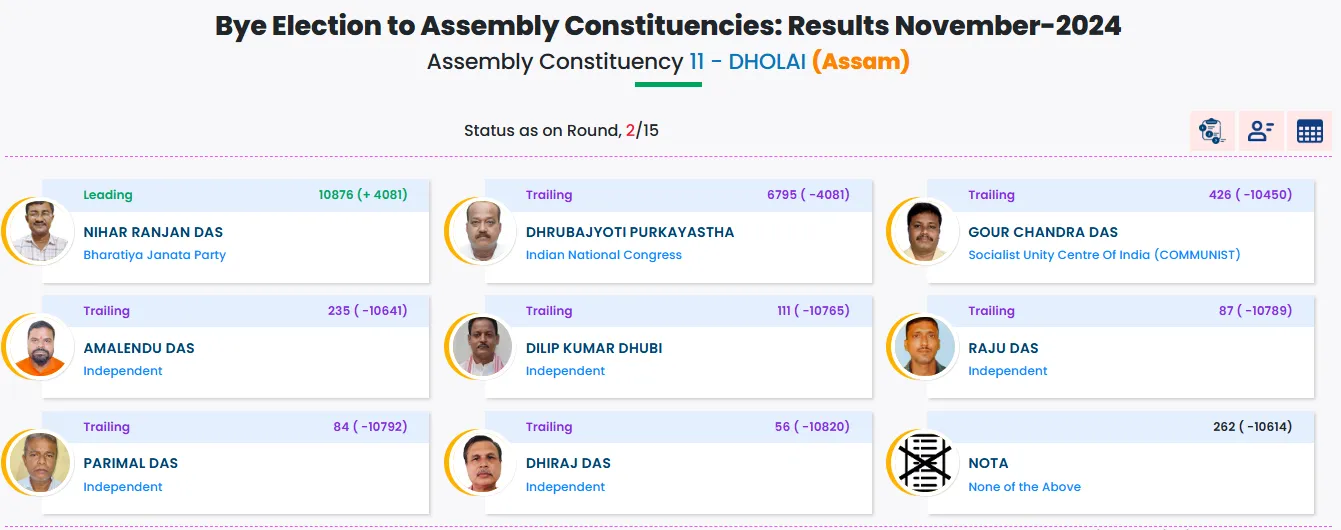Viewport: 1341px width, 530px height.
Task: Click the Bharatiya Janata Party label
Action: pyautogui.click(x=154, y=255)
